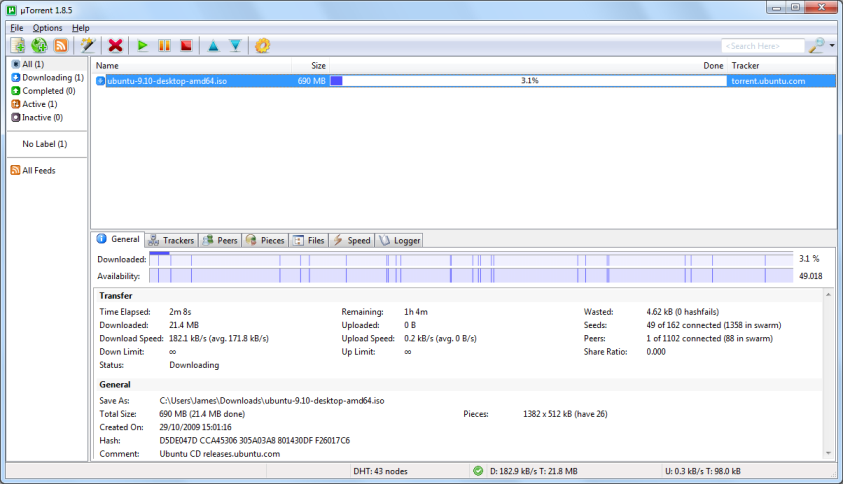Click the Pieces 1382 x 512 kB value

565,414
